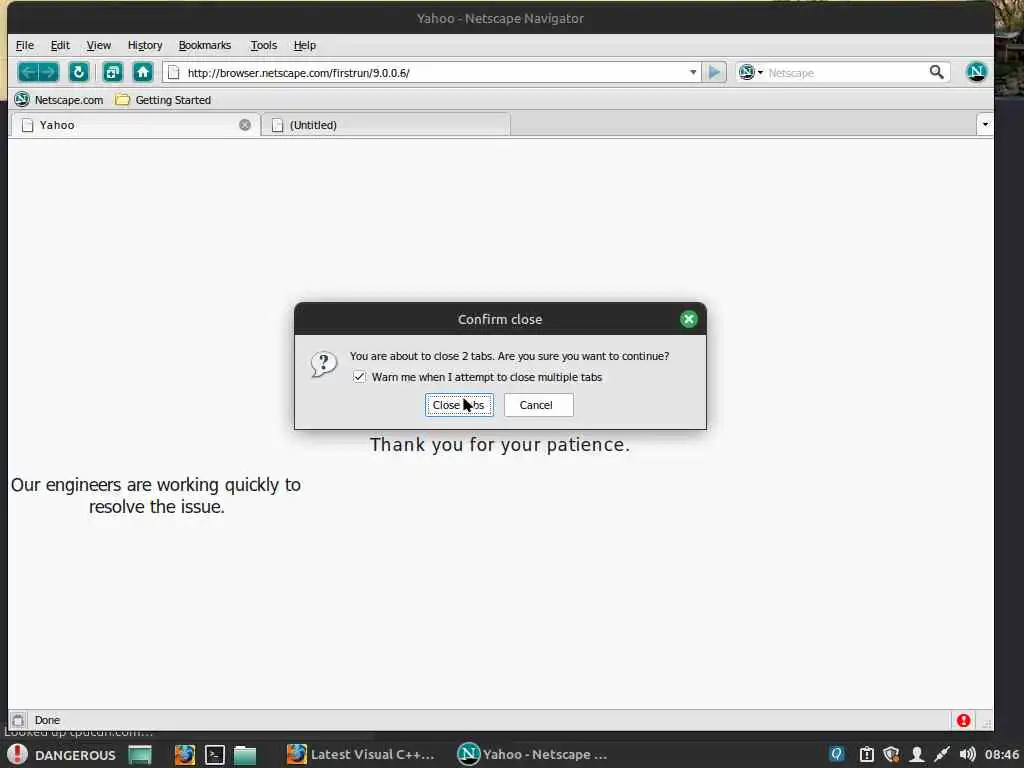Click the Go arrow next to the address bar
Viewport: 1024px width, 768px height.
[x=714, y=72]
